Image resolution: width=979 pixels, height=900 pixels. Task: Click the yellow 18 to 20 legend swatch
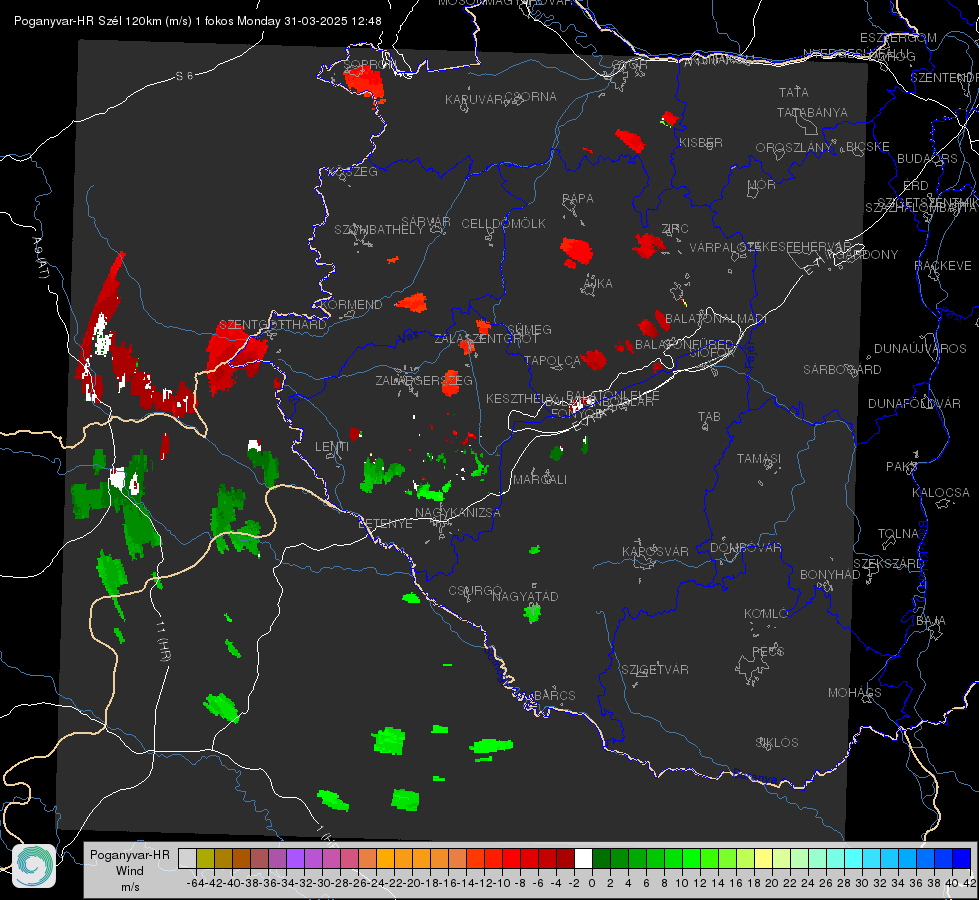[x=764, y=858]
